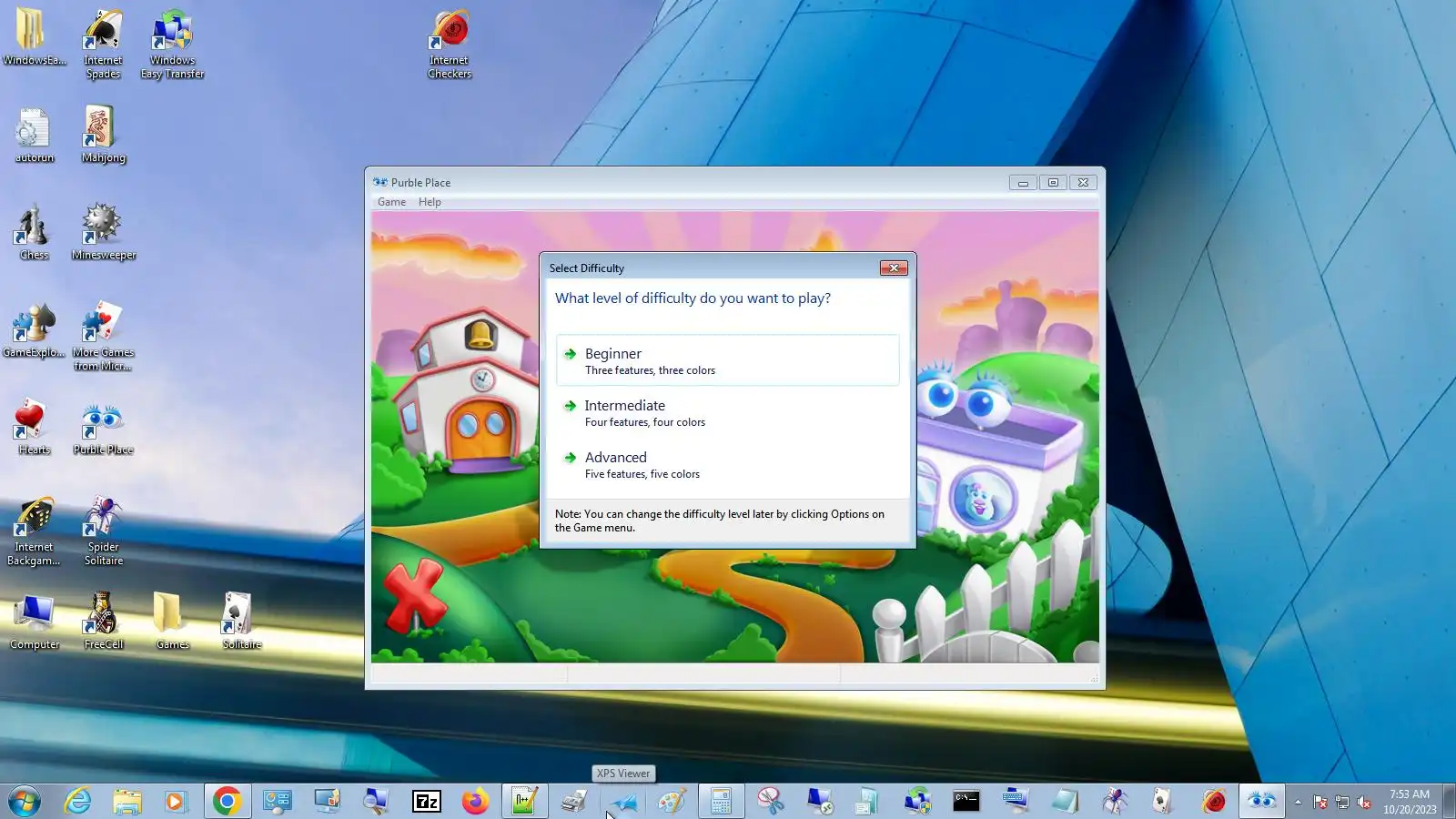
Task: Open Windows Media Player from taskbar
Action: click(x=175, y=801)
